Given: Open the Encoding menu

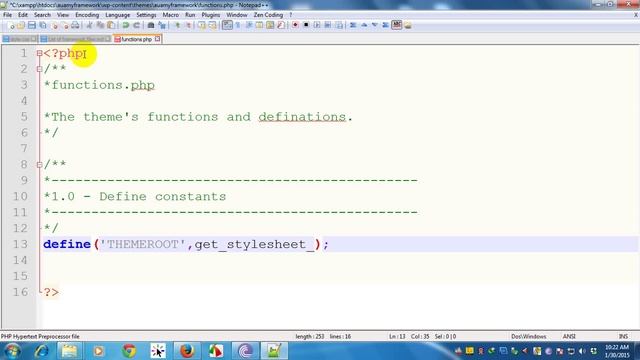Looking at the screenshot, I should (87, 15).
